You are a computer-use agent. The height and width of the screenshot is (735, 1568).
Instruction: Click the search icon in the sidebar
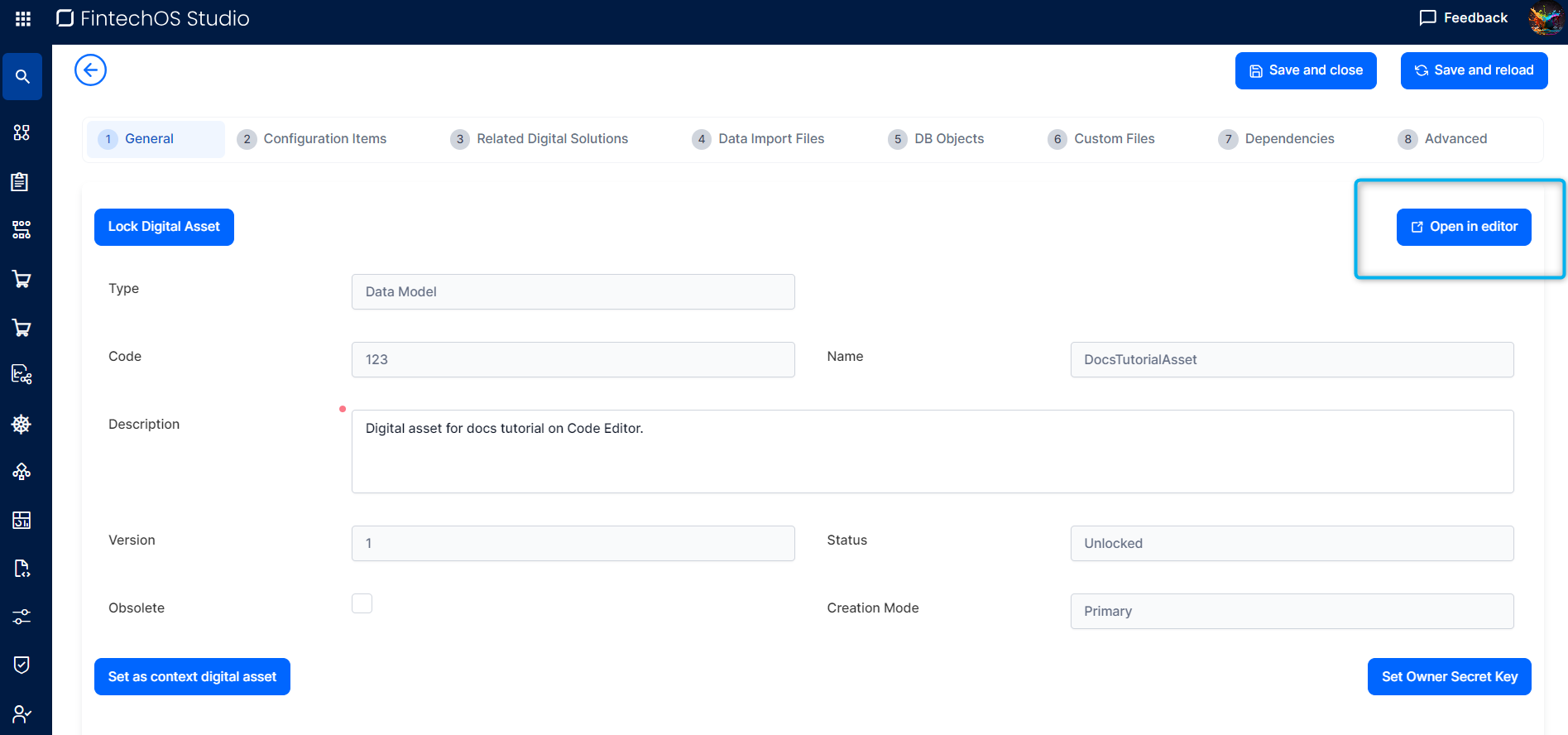[22, 77]
